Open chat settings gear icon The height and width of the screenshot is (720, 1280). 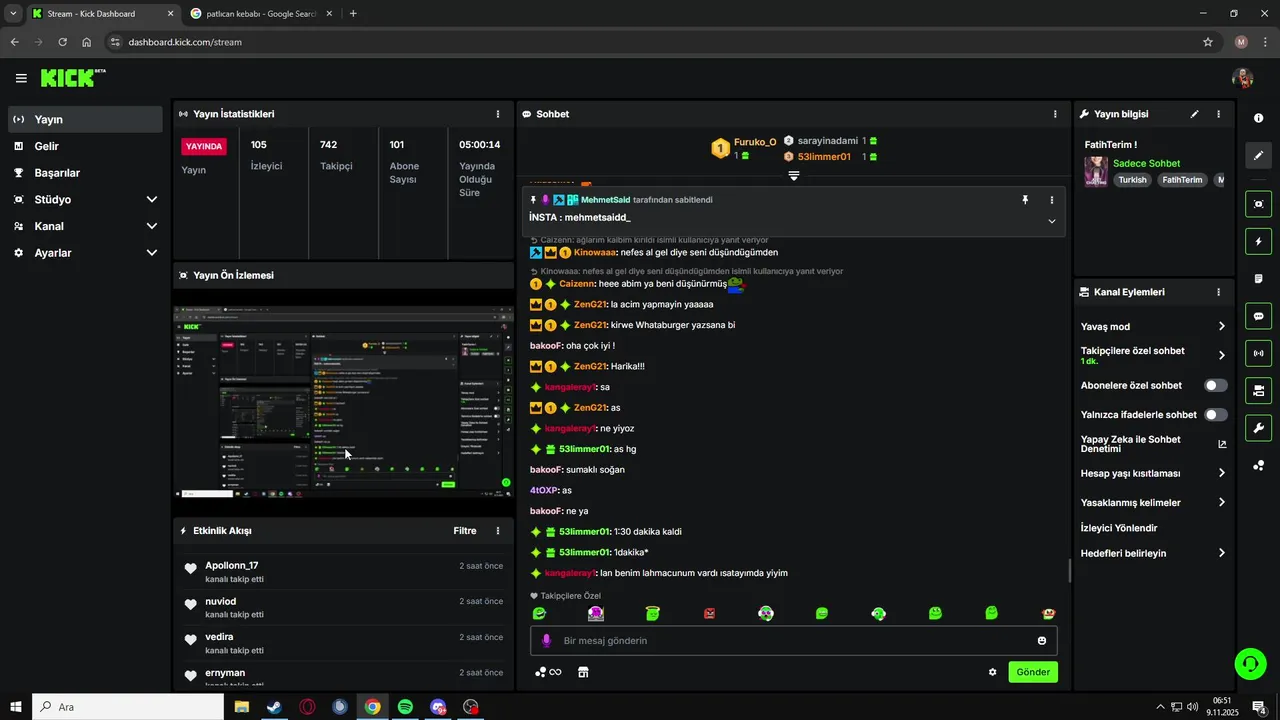[992, 672]
